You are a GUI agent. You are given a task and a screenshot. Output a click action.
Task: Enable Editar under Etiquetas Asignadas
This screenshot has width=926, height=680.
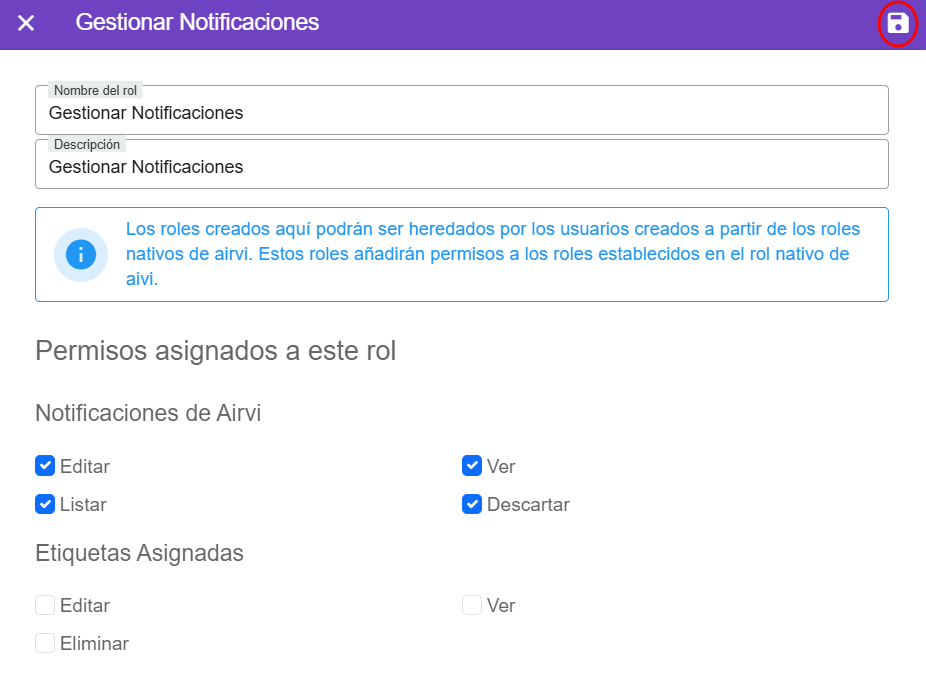click(x=45, y=605)
